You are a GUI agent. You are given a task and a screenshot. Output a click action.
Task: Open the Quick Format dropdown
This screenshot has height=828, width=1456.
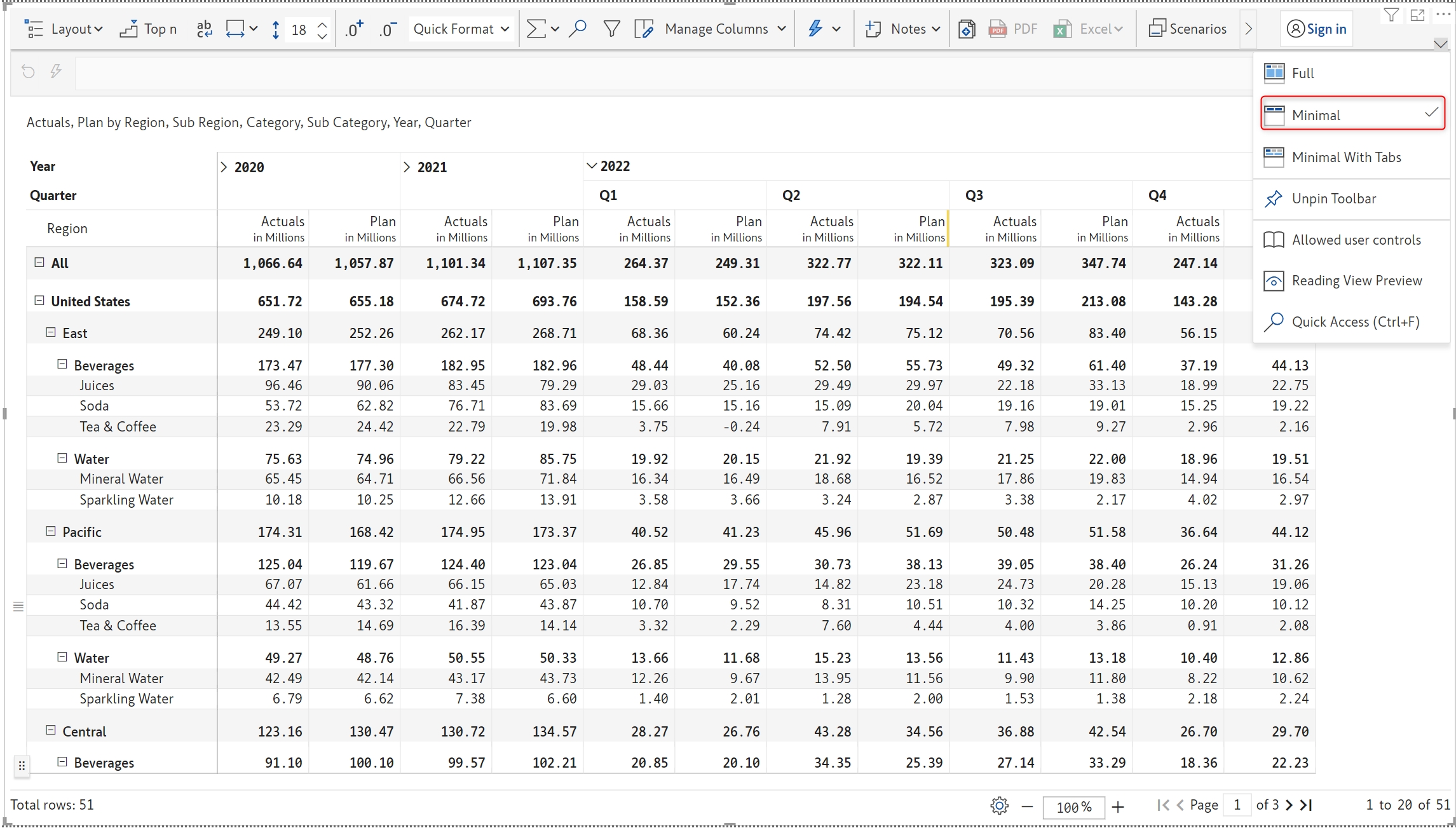(x=461, y=29)
